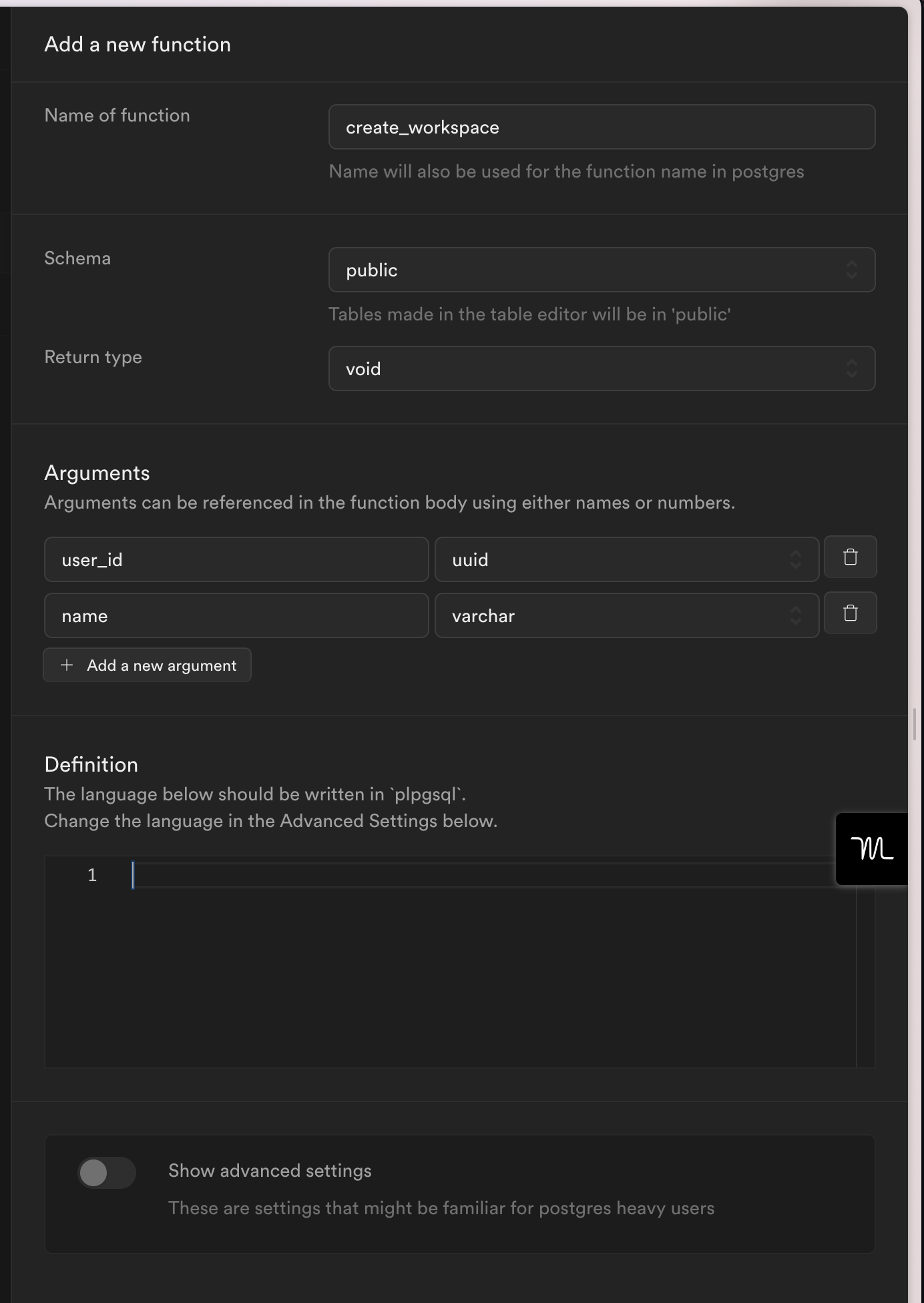This screenshot has height=1303, width=924.
Task: Click the varchar type selector chevron
Action: pyautogui.click(x=795, y=615)
